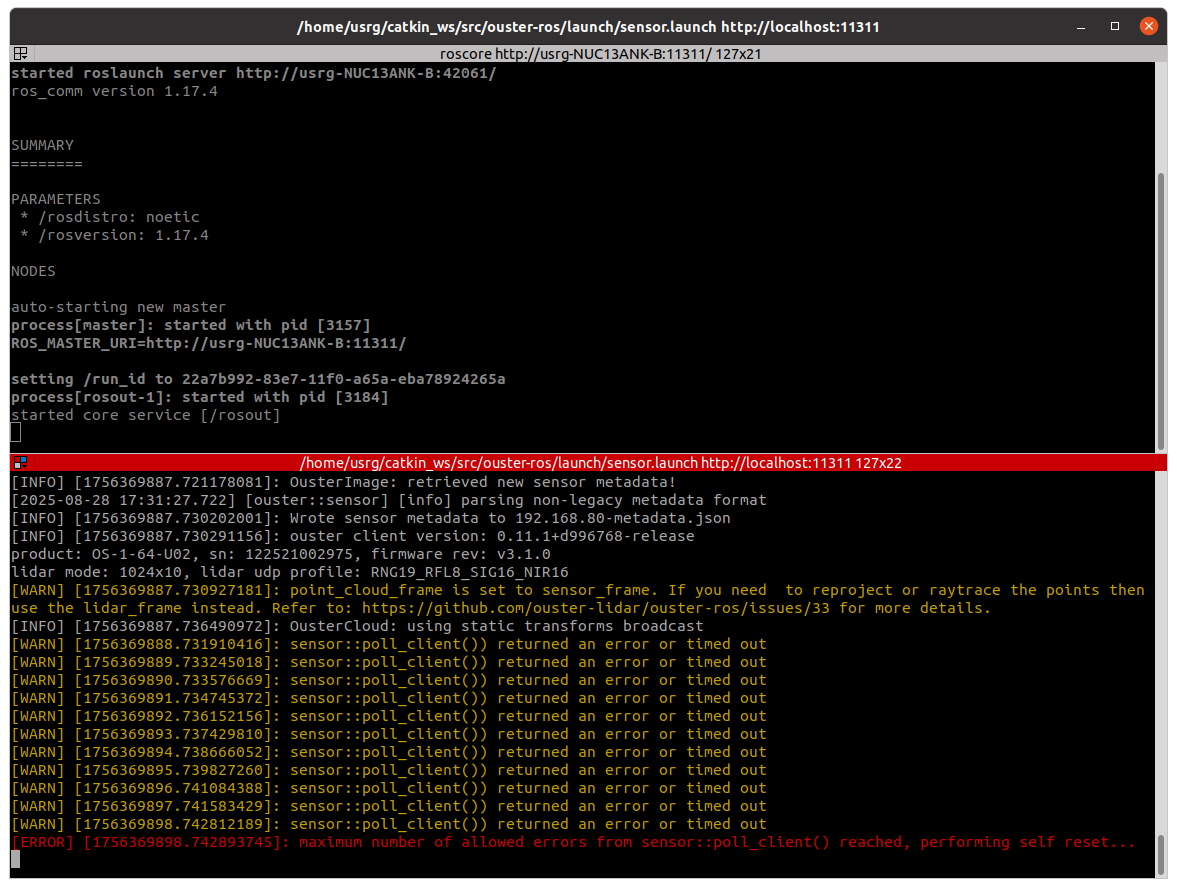Click WARN line timestamped 1756369891.734745372
The image size is (1177, 888).
tap(389, 698)
